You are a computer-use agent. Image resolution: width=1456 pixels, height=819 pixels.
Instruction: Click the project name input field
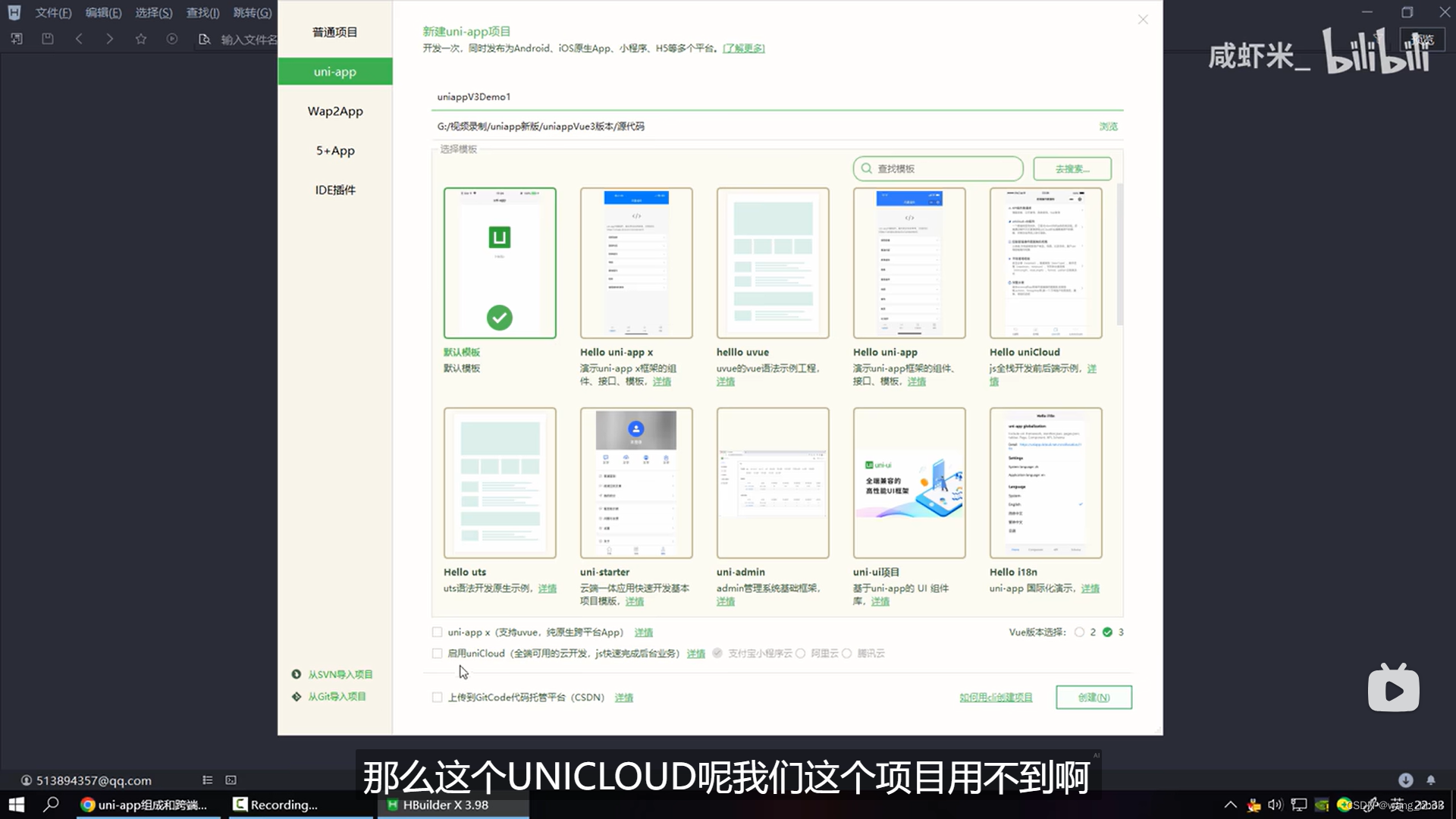(777, 97)
